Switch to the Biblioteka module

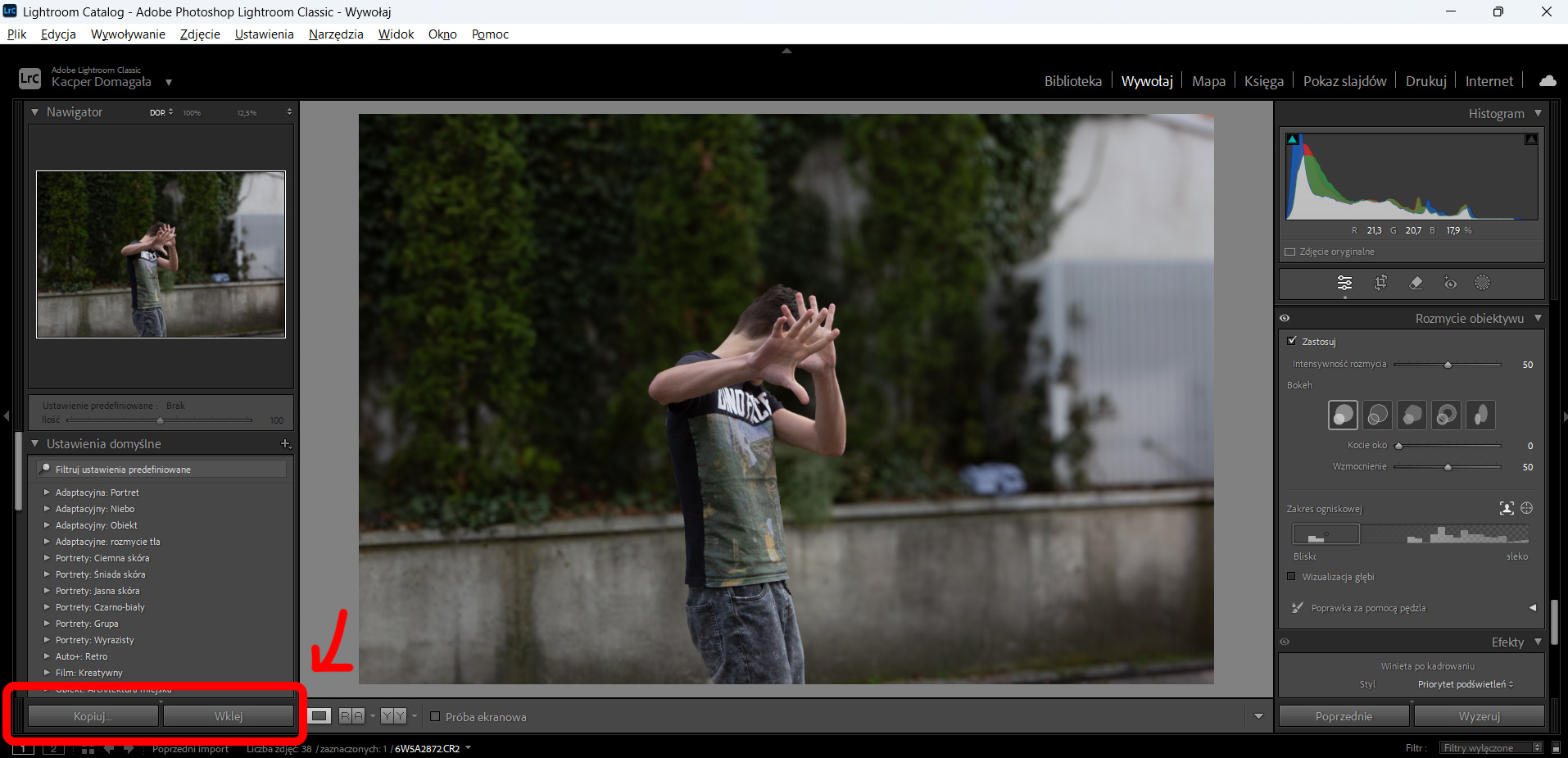1072,81
